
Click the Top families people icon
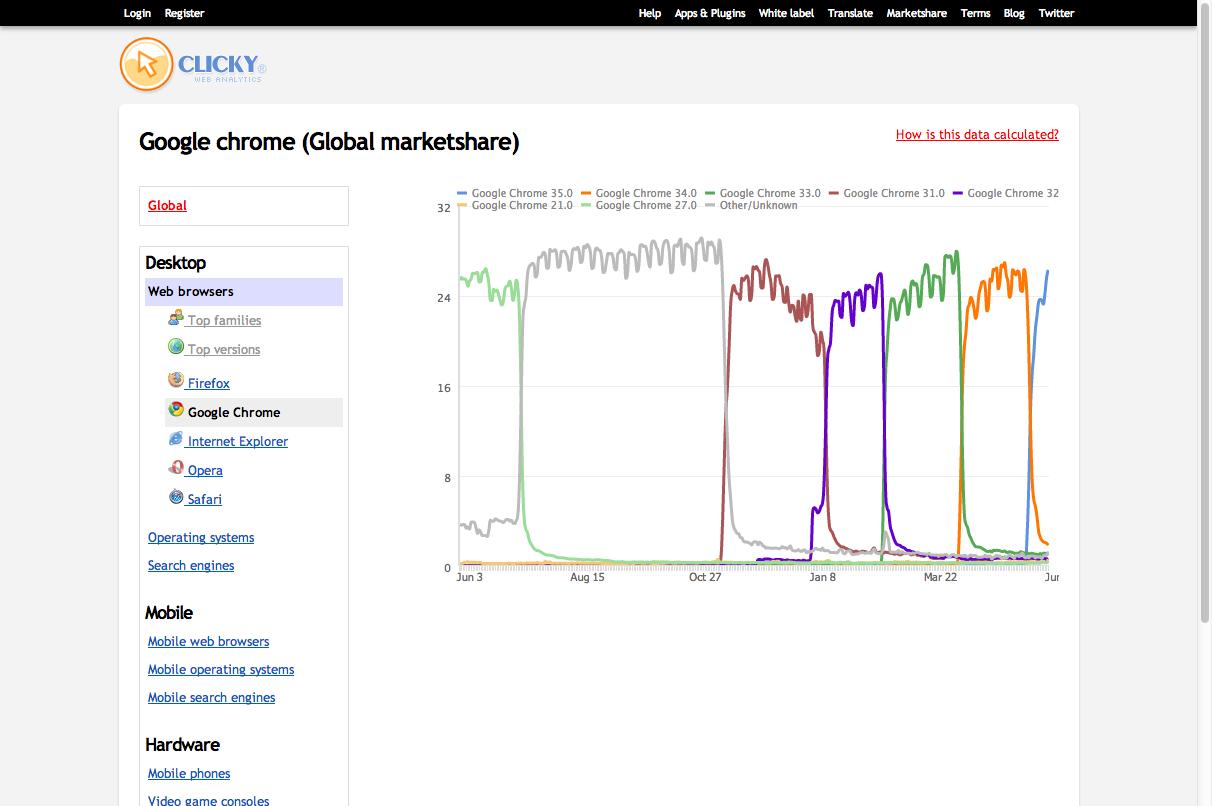[x=176, y=318]
